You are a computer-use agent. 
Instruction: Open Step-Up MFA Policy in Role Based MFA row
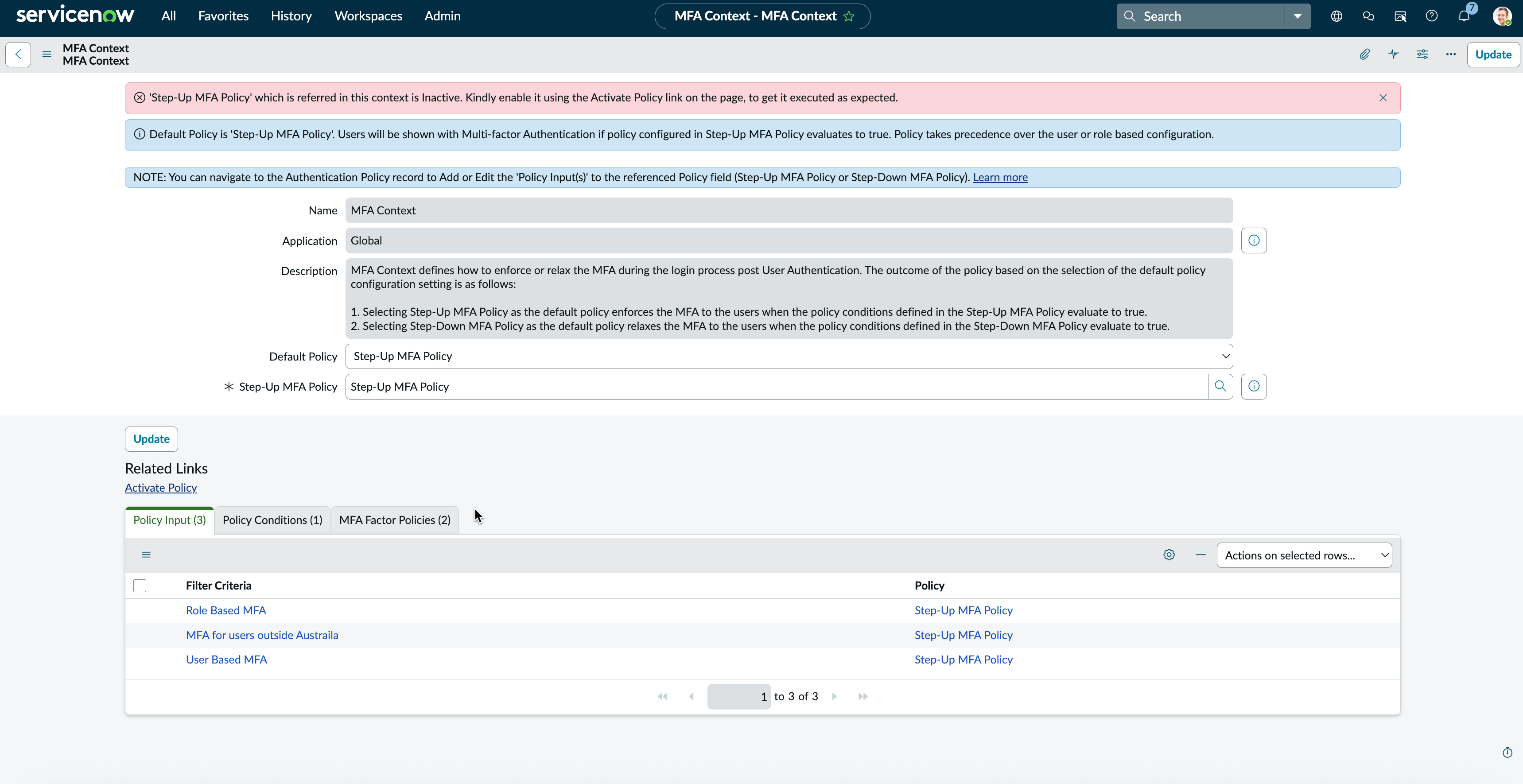963,611
